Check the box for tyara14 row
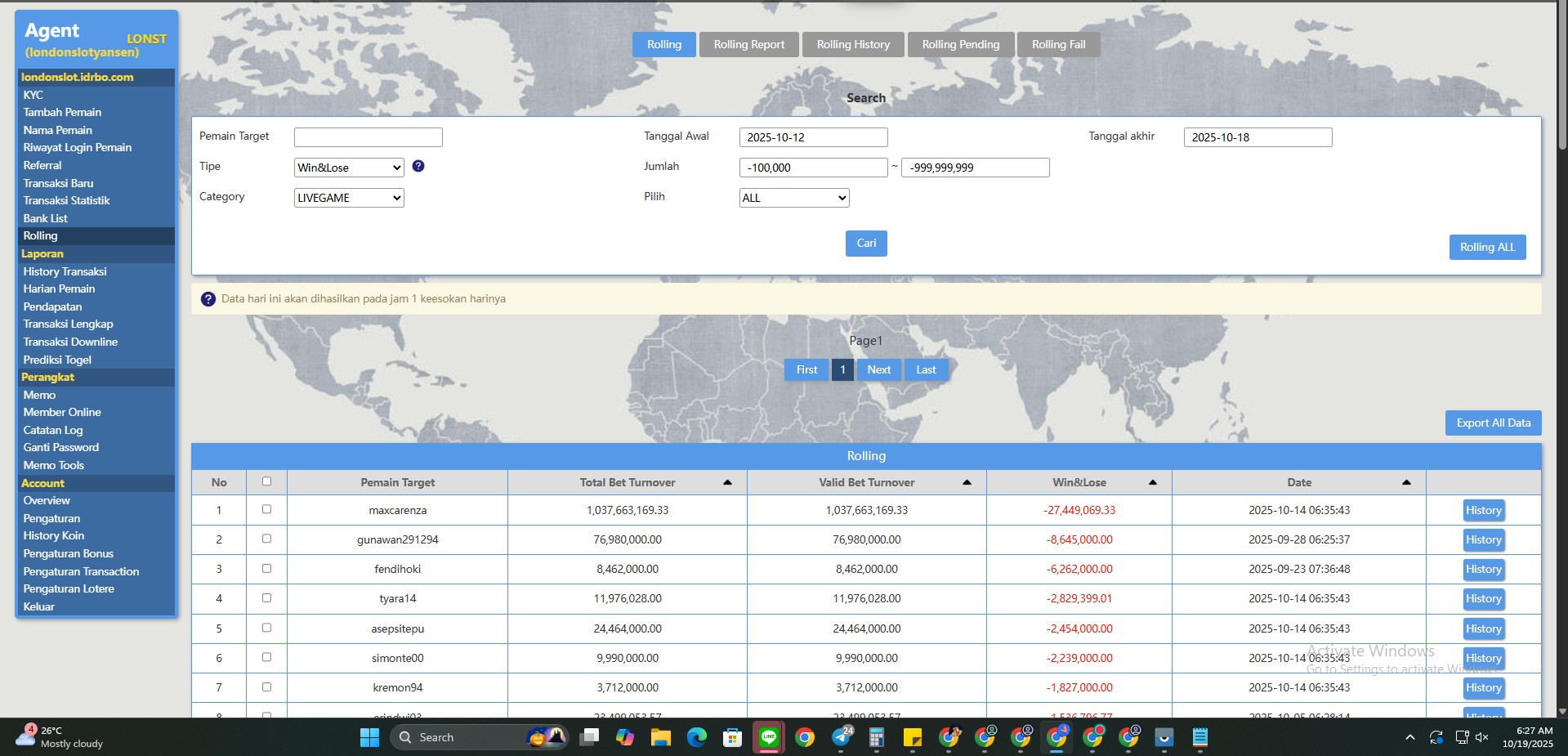 pos(266,597)
